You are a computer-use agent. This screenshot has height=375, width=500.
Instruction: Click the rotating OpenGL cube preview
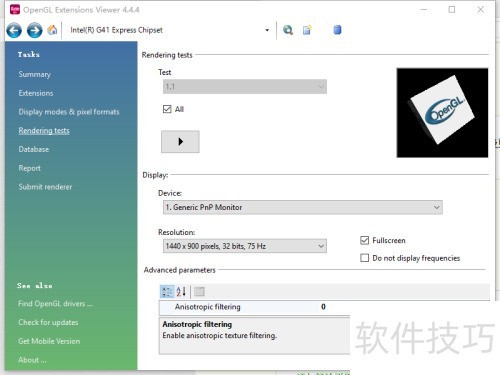point(442,113)
